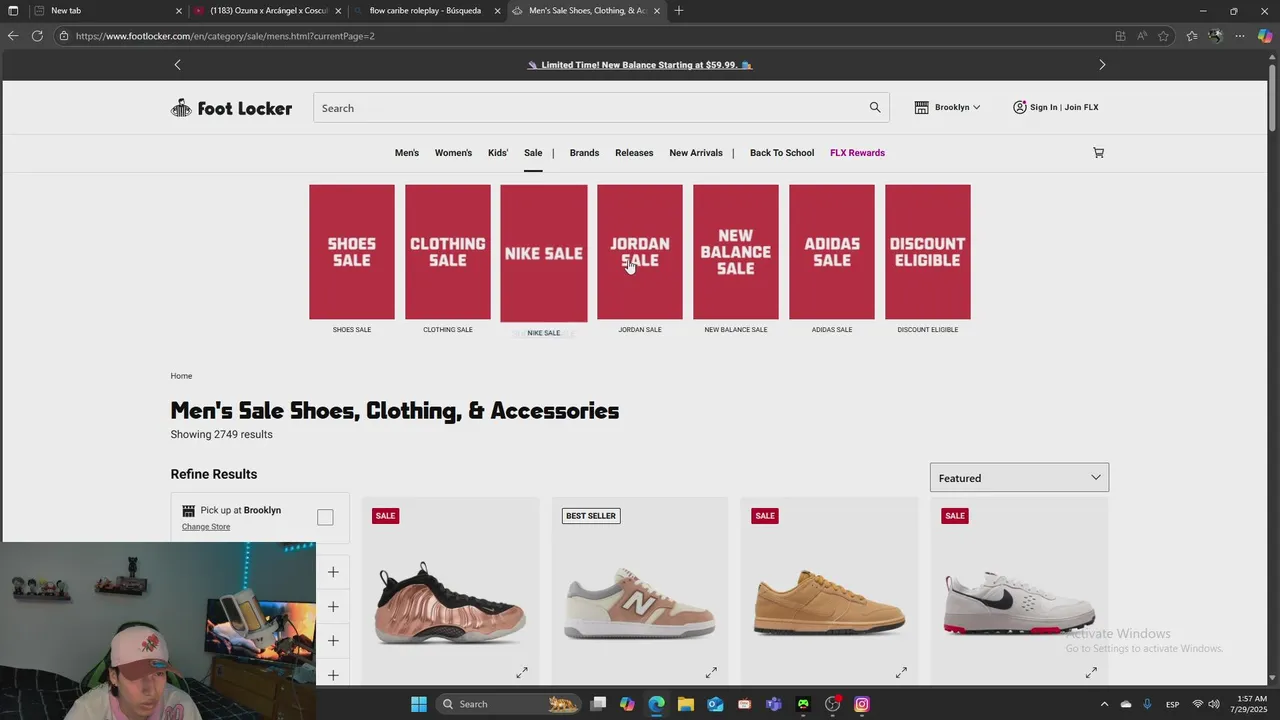1280x720 pixels.
Task: Click the next promo banner arrow
Action: (x=1102, y=65)
